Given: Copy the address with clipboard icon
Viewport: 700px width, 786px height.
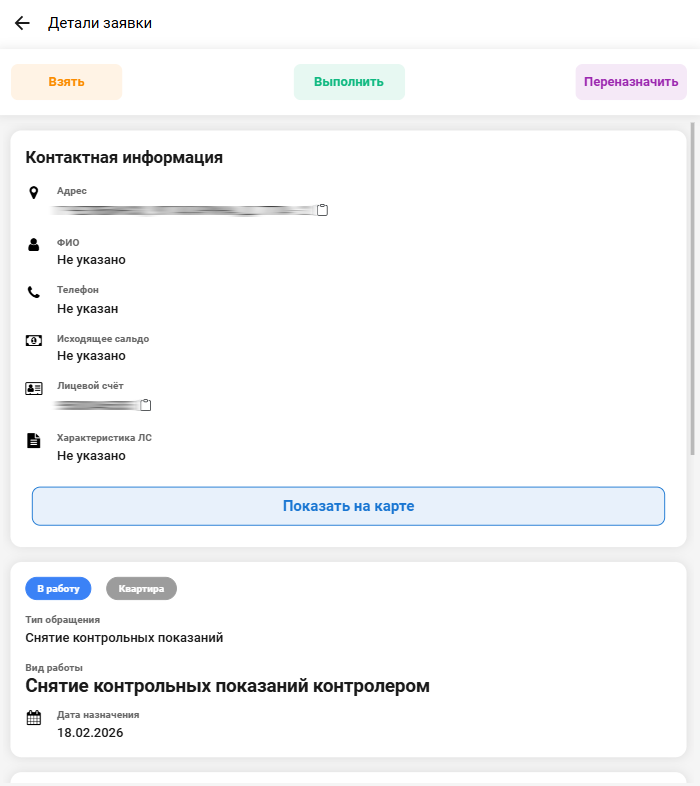Looking at the screenshot, I should click(322, 210).
